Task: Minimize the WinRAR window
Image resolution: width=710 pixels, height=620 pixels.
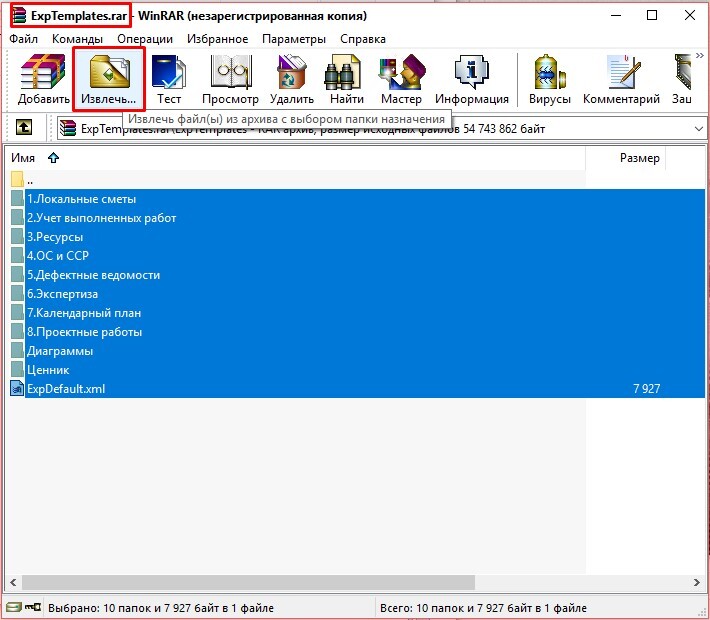Action: (616, 15)
